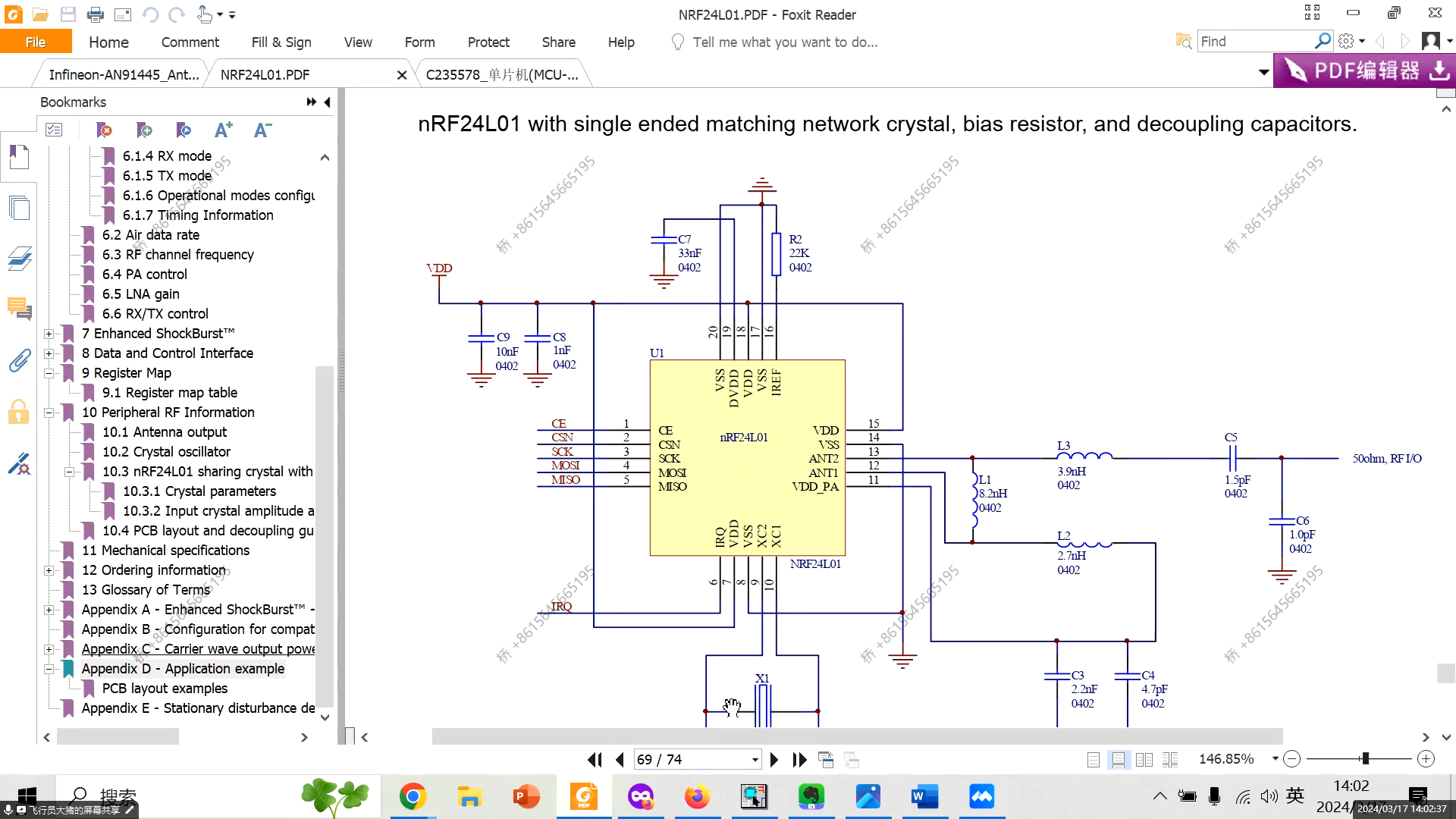1456x819 pixels.
Task: Collapse the Bookmarks panel with the left arrow
Action: (x=327, y=102)
